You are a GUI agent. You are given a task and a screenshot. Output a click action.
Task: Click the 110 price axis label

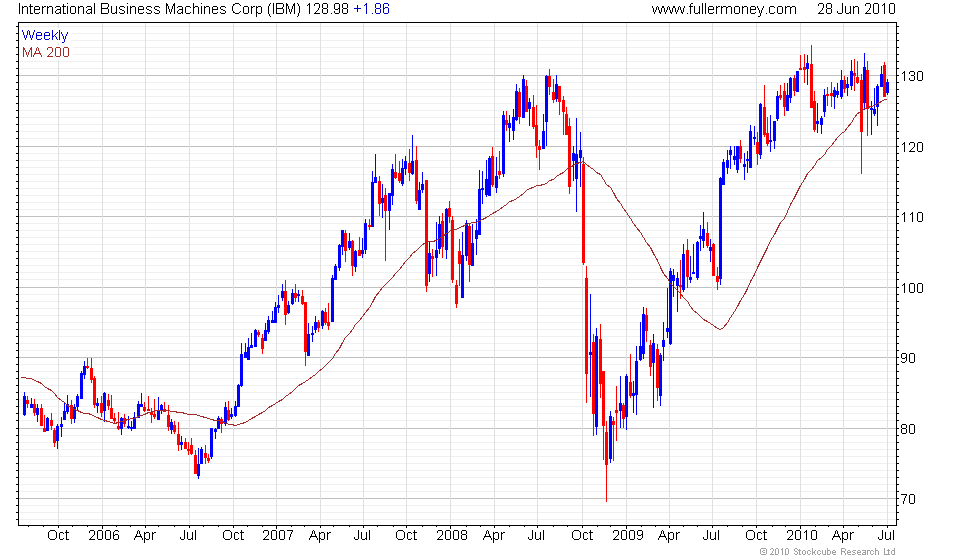912,218
